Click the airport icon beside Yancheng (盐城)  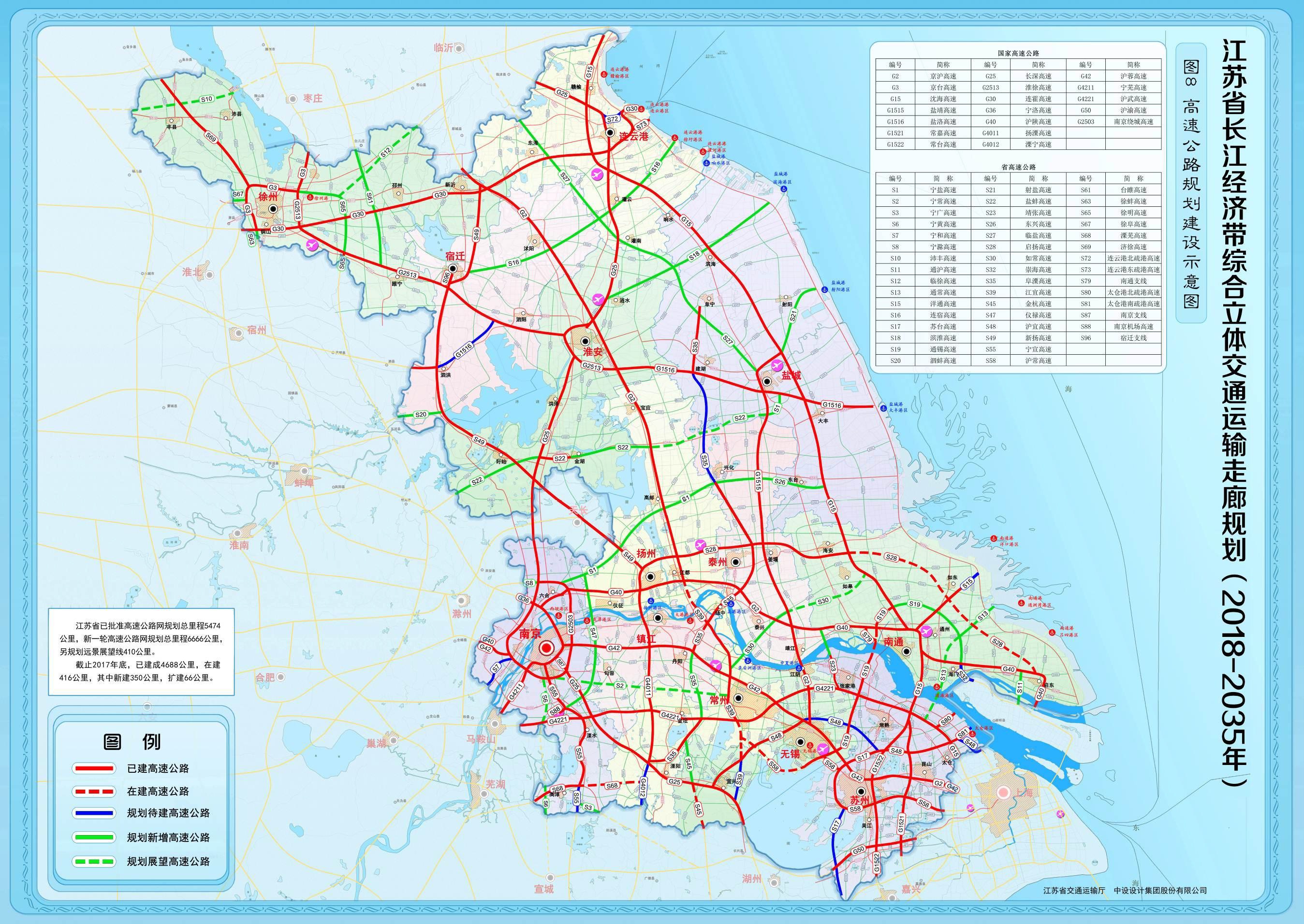tap(777, 365)
